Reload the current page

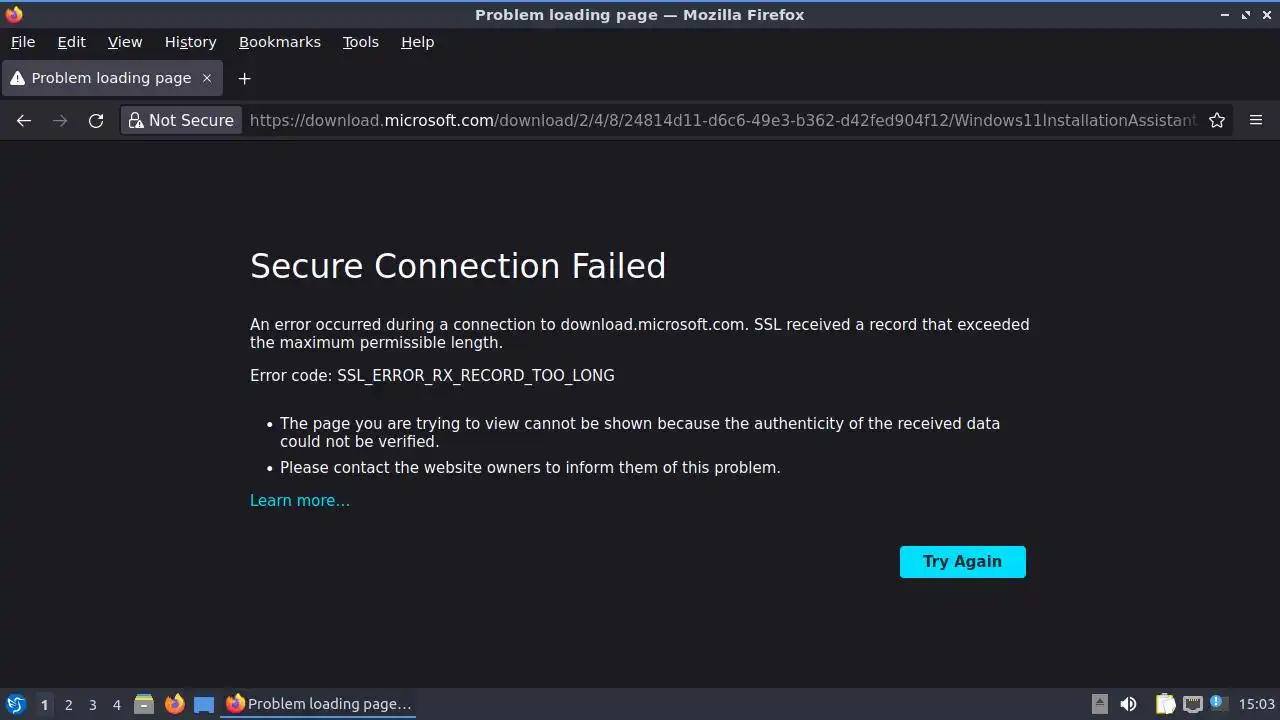tap(96, 120)
